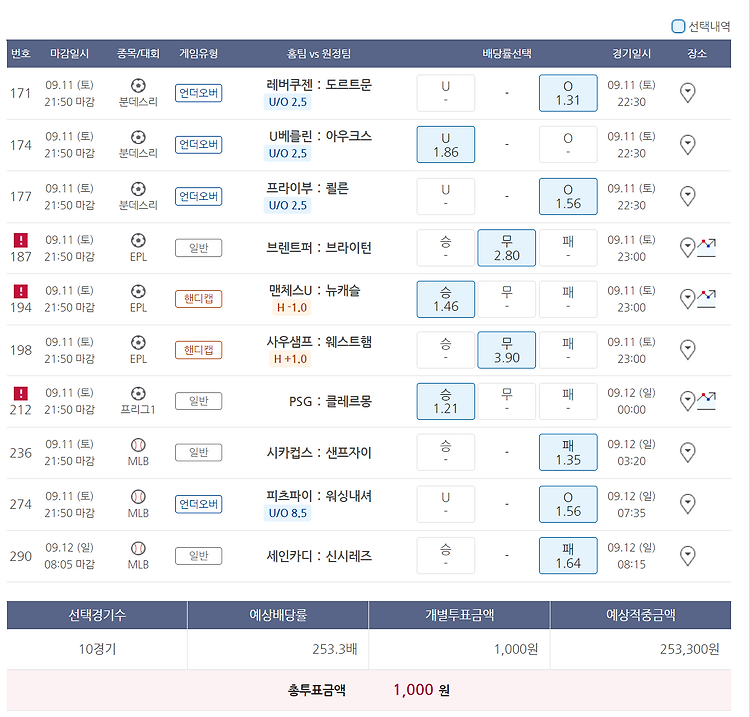
Task: Click red alert icon on match 212
Action: click(x=21, y=393)
